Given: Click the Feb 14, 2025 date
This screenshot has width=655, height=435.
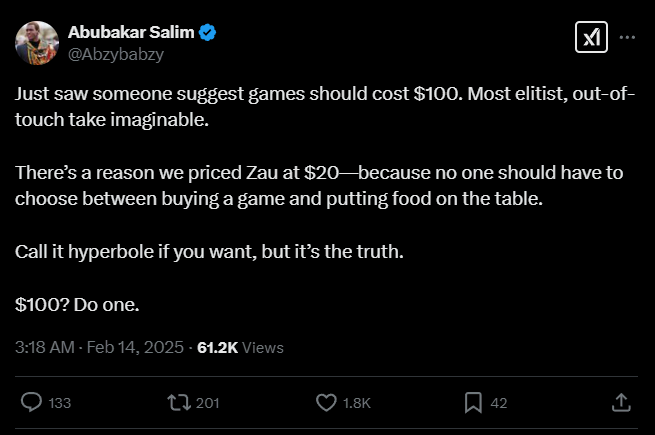Looking at the screenshot, I should (x=137, y=348).
